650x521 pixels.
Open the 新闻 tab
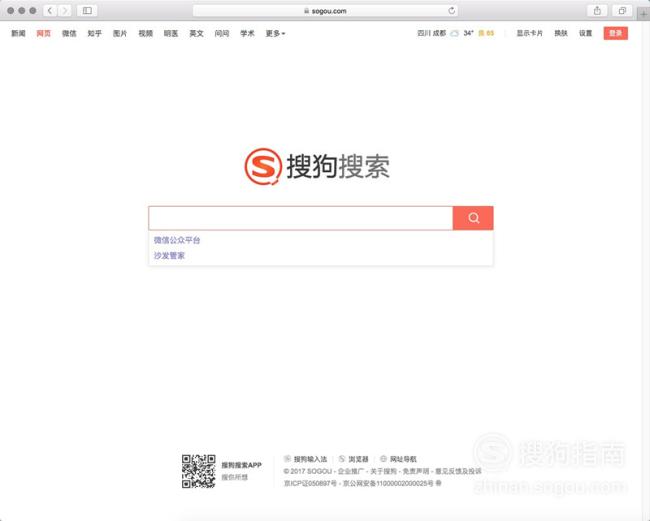[x=18, y=33]
